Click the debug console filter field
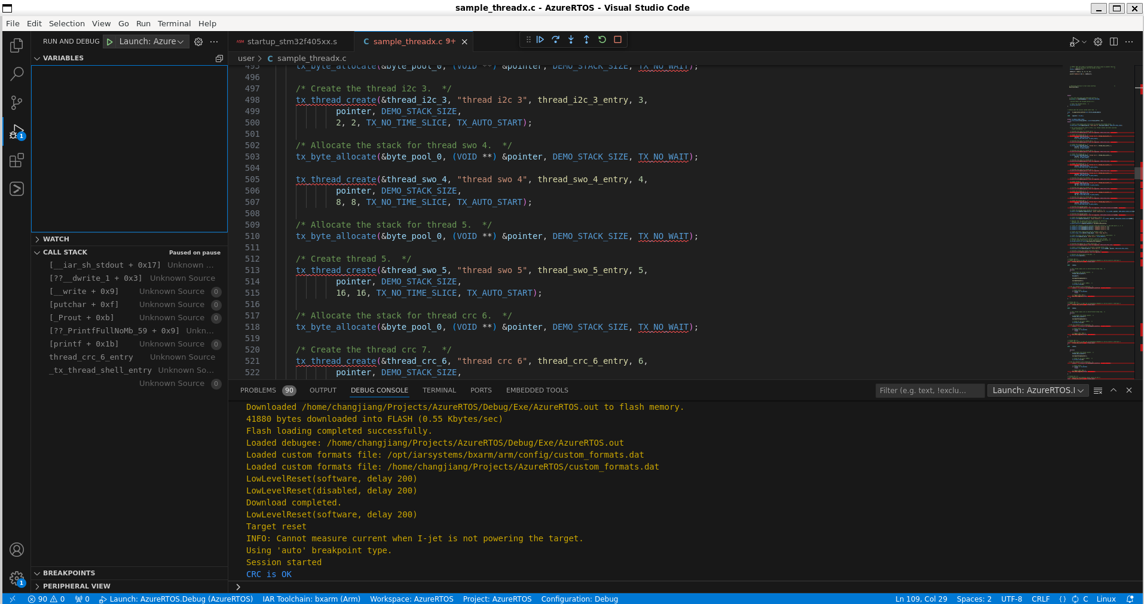The image size is (1144, 604). 929,390
